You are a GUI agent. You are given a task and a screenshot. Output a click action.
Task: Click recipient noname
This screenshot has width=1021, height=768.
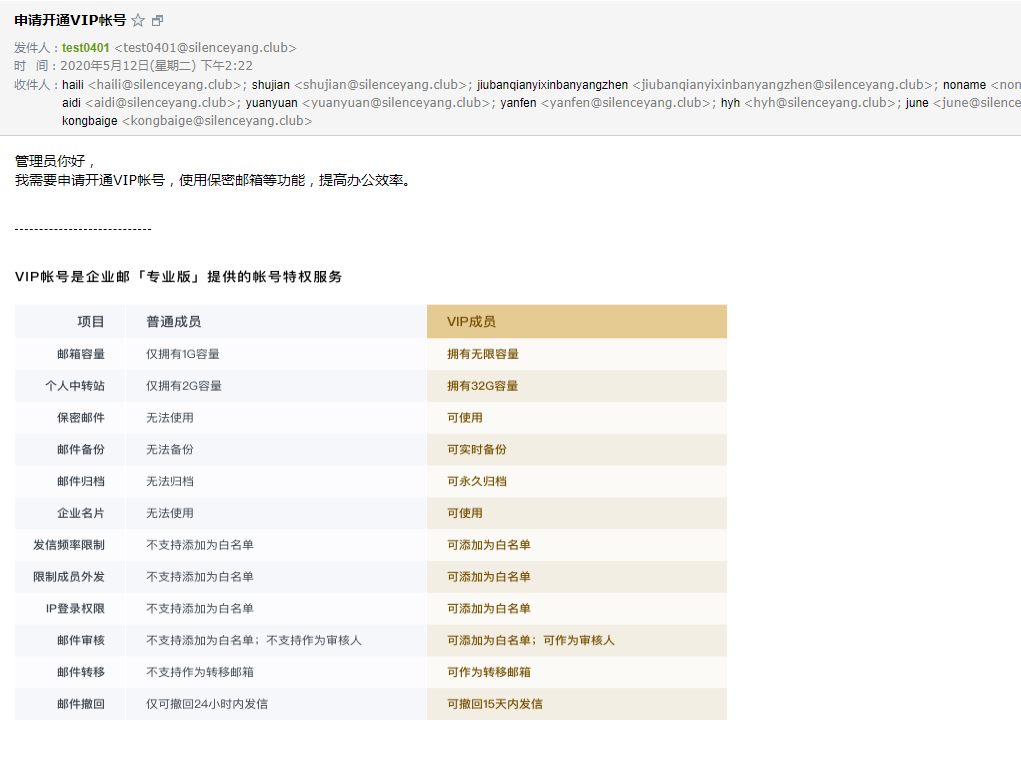pyautogui.click(x=964, y=85)
